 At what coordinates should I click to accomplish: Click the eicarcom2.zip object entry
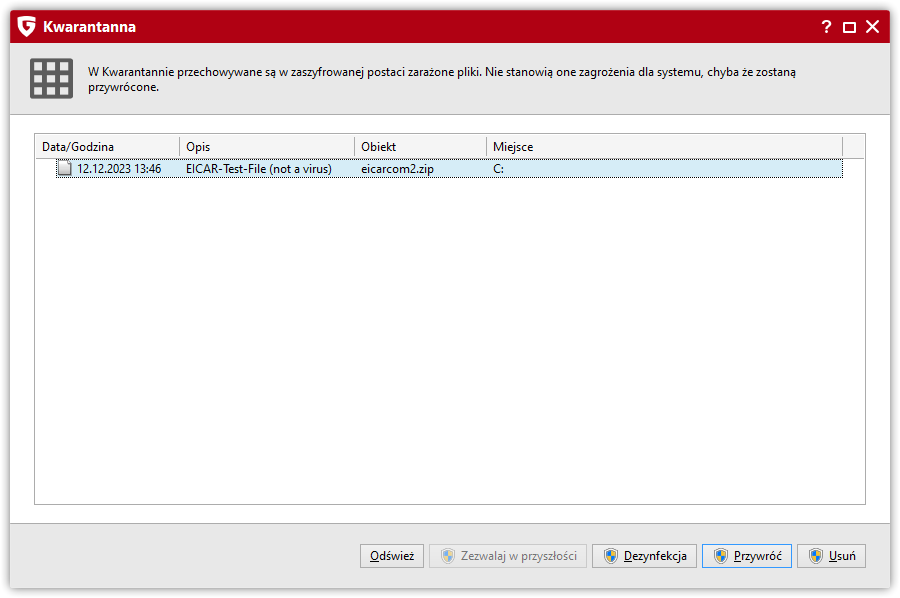coord(397,169)
